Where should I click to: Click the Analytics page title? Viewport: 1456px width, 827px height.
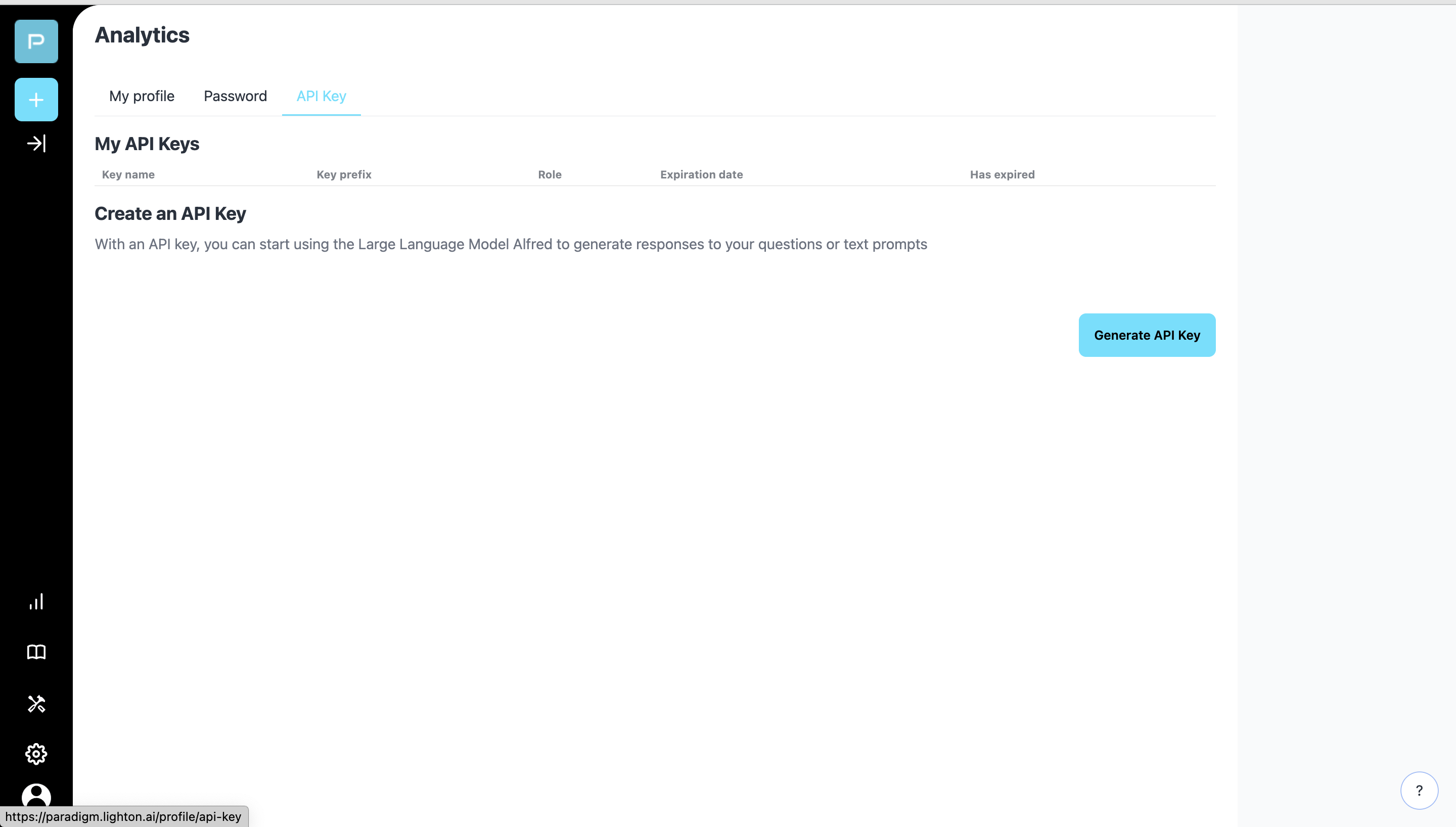pos(142,35)
